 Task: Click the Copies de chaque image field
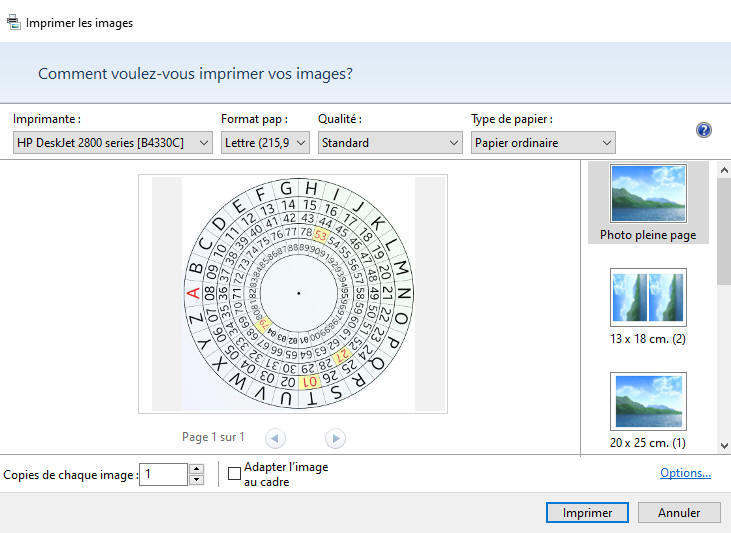pyautogui.click(x=163, y=474)
